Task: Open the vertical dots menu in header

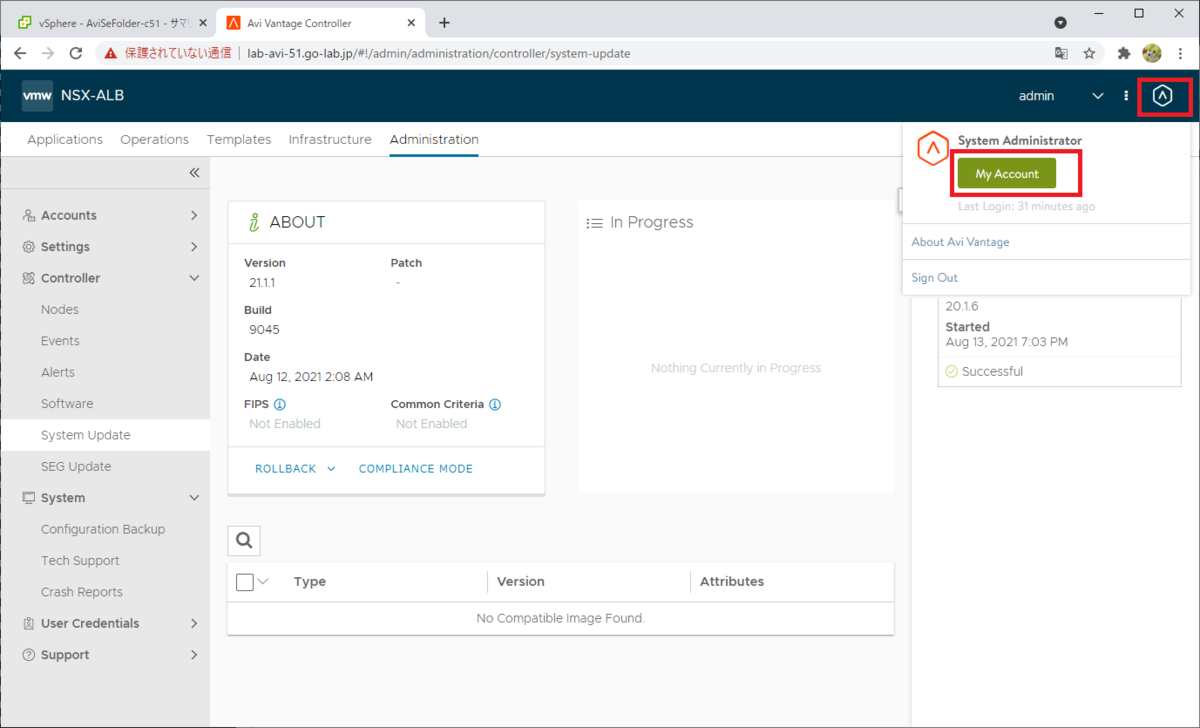Action: point(1126,96)
